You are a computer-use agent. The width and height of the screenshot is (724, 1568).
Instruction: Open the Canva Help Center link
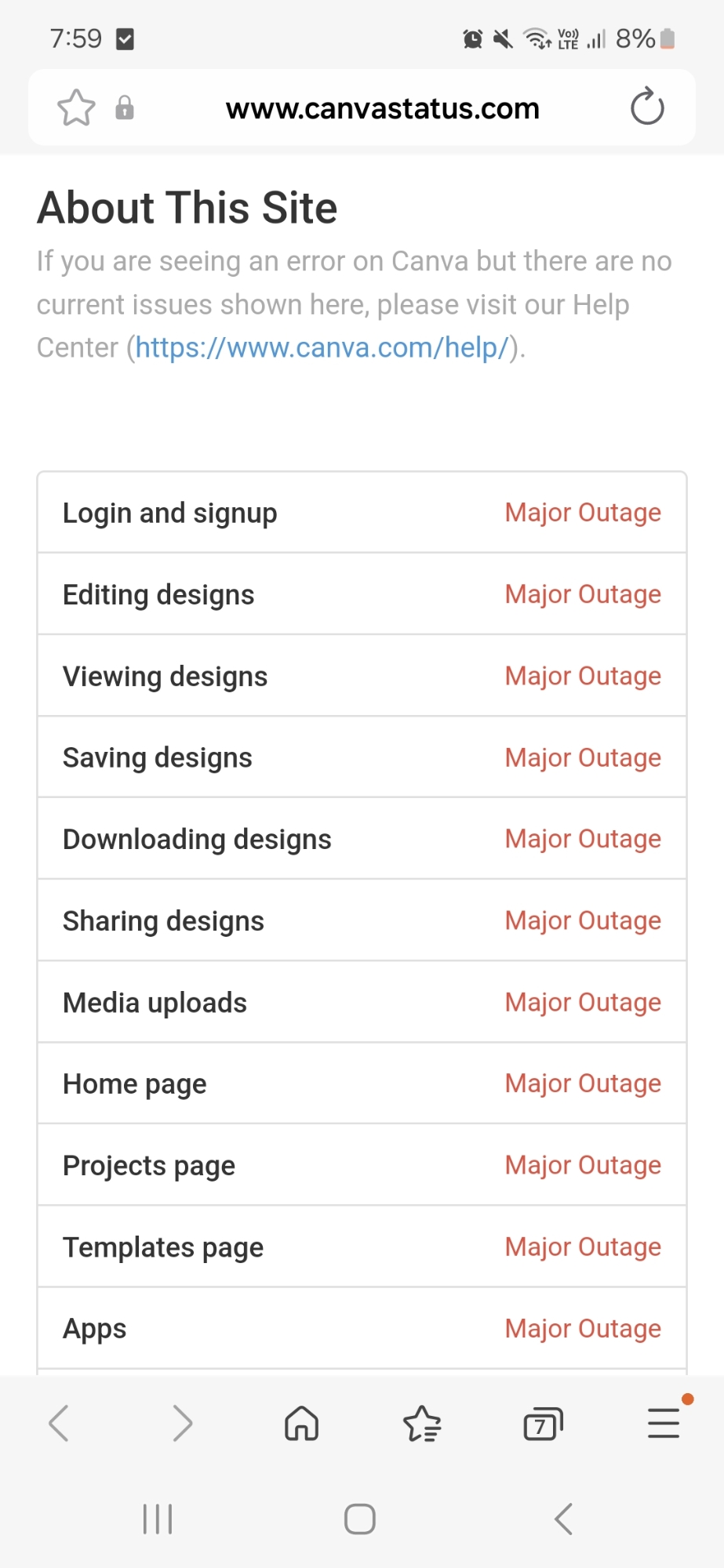[322, 347]
